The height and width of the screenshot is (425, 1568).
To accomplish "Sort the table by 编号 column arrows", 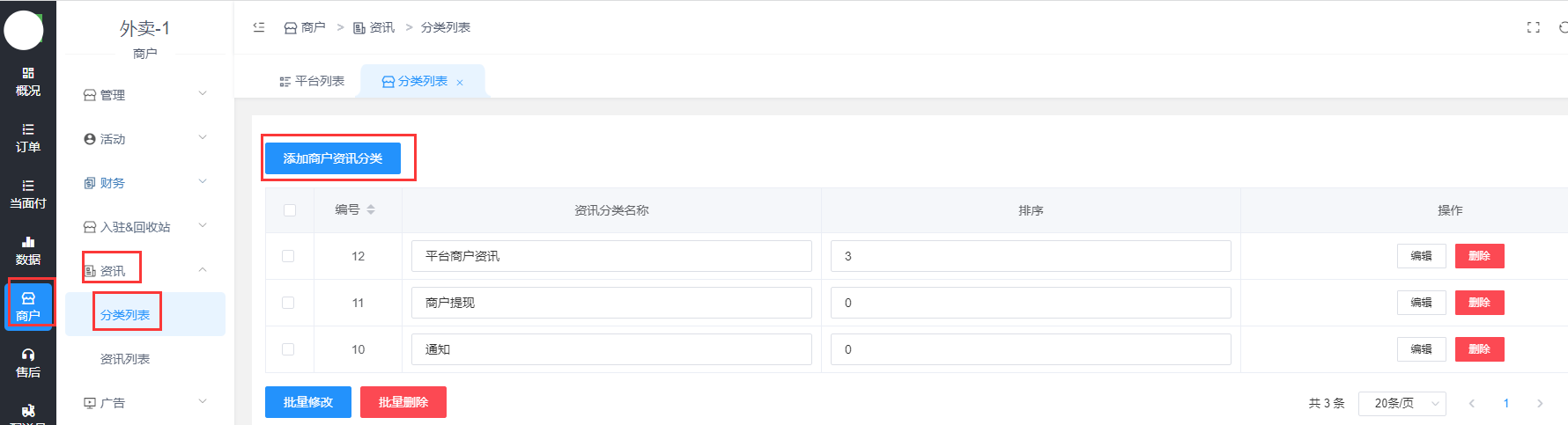I will coord(371,209).
